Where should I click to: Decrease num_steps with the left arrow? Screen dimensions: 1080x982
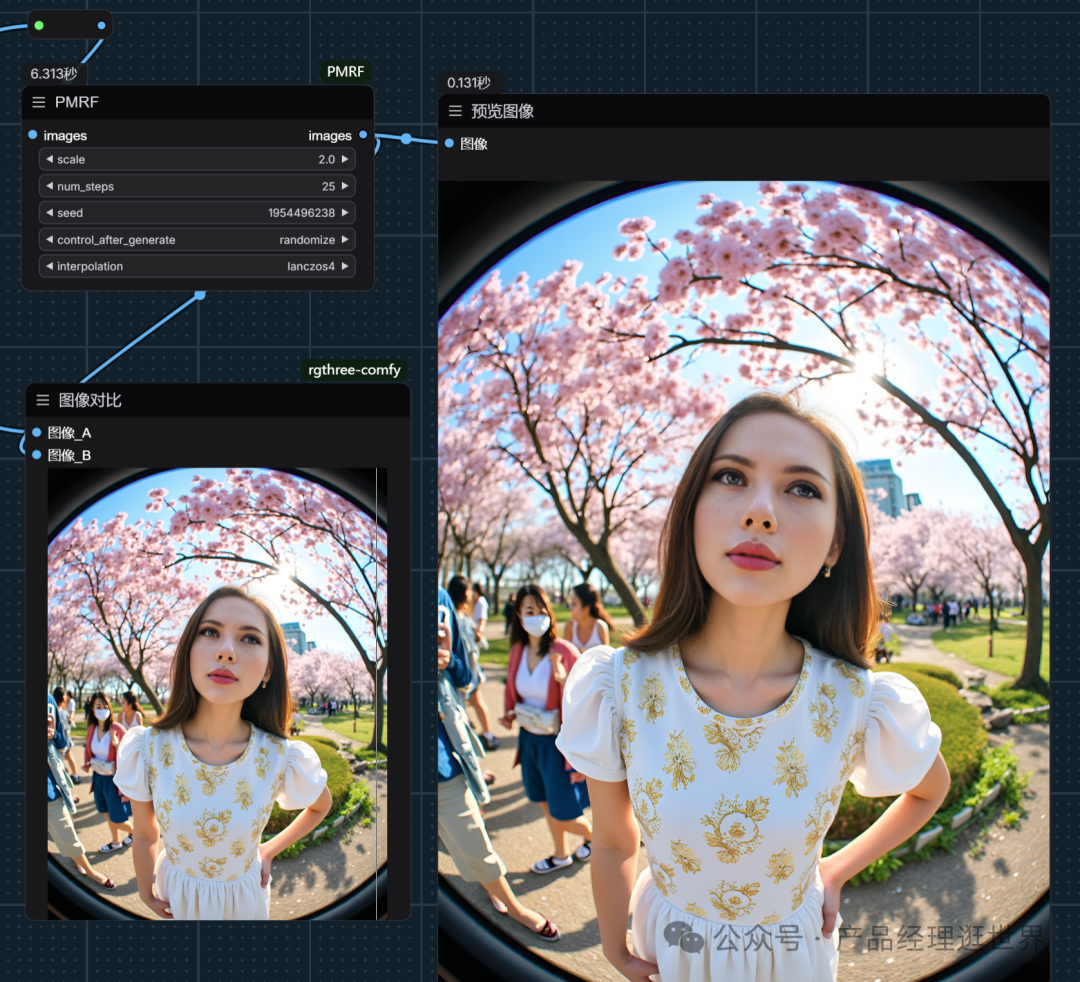(49, 186)
